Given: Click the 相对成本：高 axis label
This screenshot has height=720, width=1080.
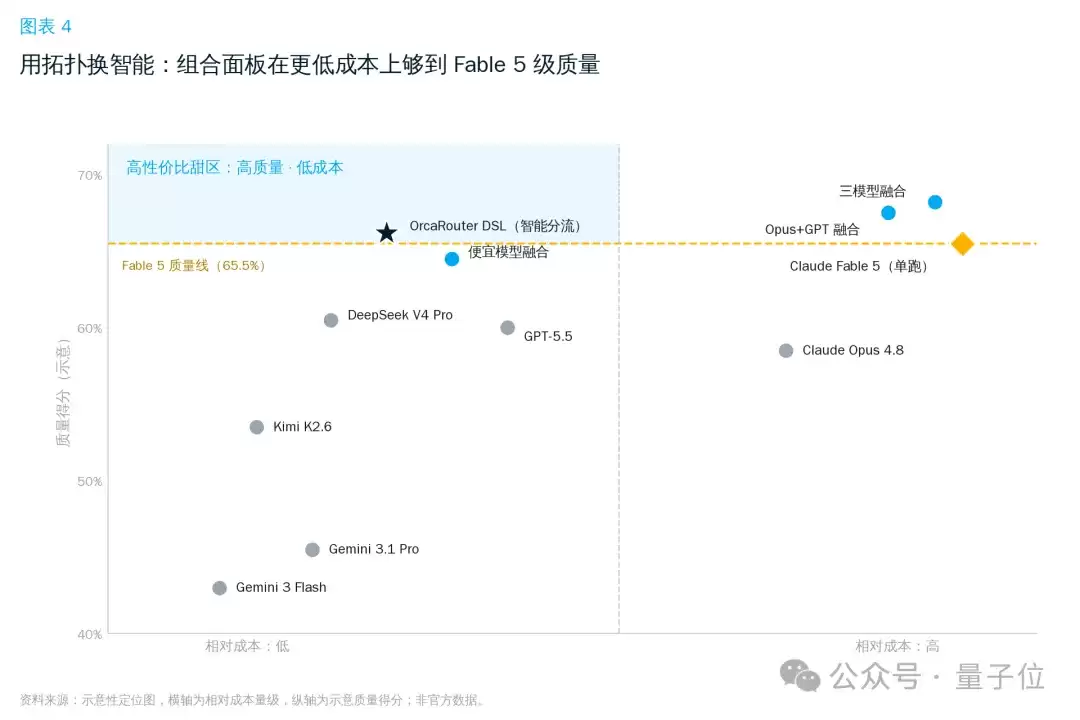Looking at the screenshot, I should pos(897,646).
